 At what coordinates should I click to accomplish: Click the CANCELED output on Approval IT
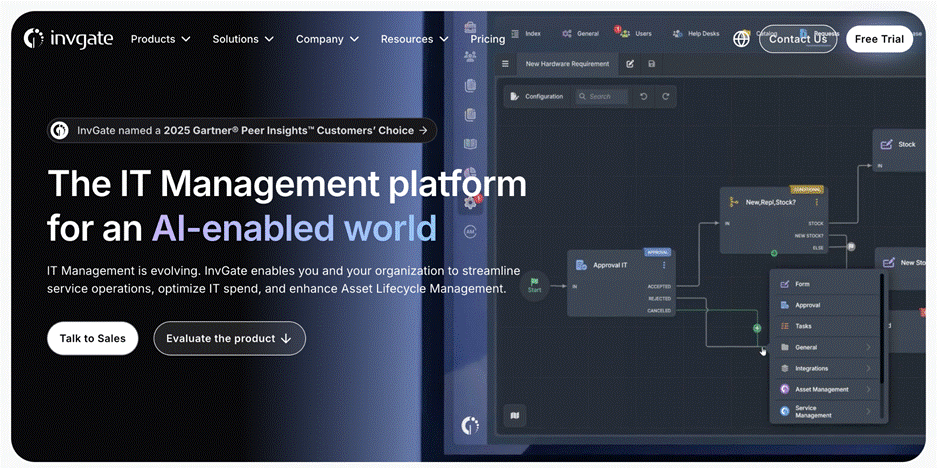659,311
